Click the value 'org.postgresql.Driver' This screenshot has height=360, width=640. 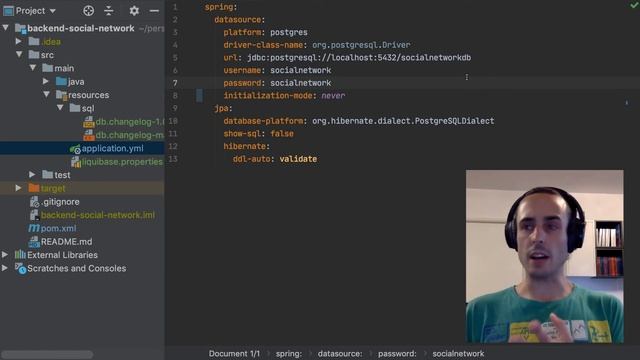[361, 45]
